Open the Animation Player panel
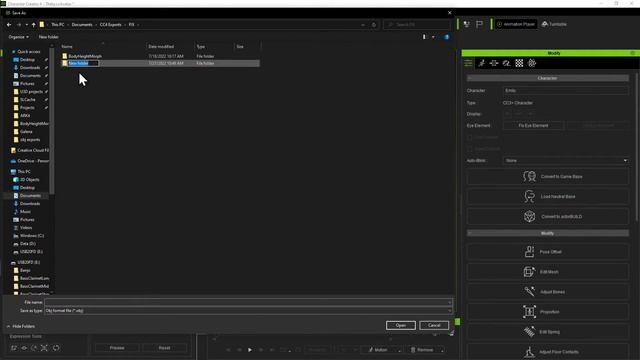Screen dimensions: 640x360 [x=516, y=24]
